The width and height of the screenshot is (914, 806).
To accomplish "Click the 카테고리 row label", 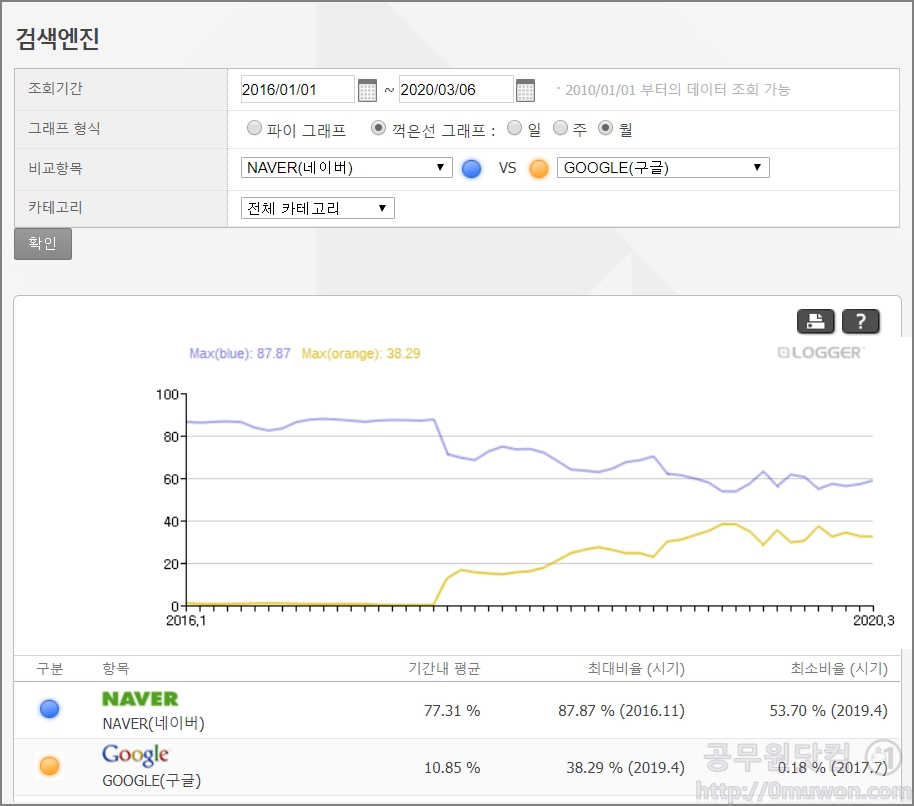I will pos(55,207).
